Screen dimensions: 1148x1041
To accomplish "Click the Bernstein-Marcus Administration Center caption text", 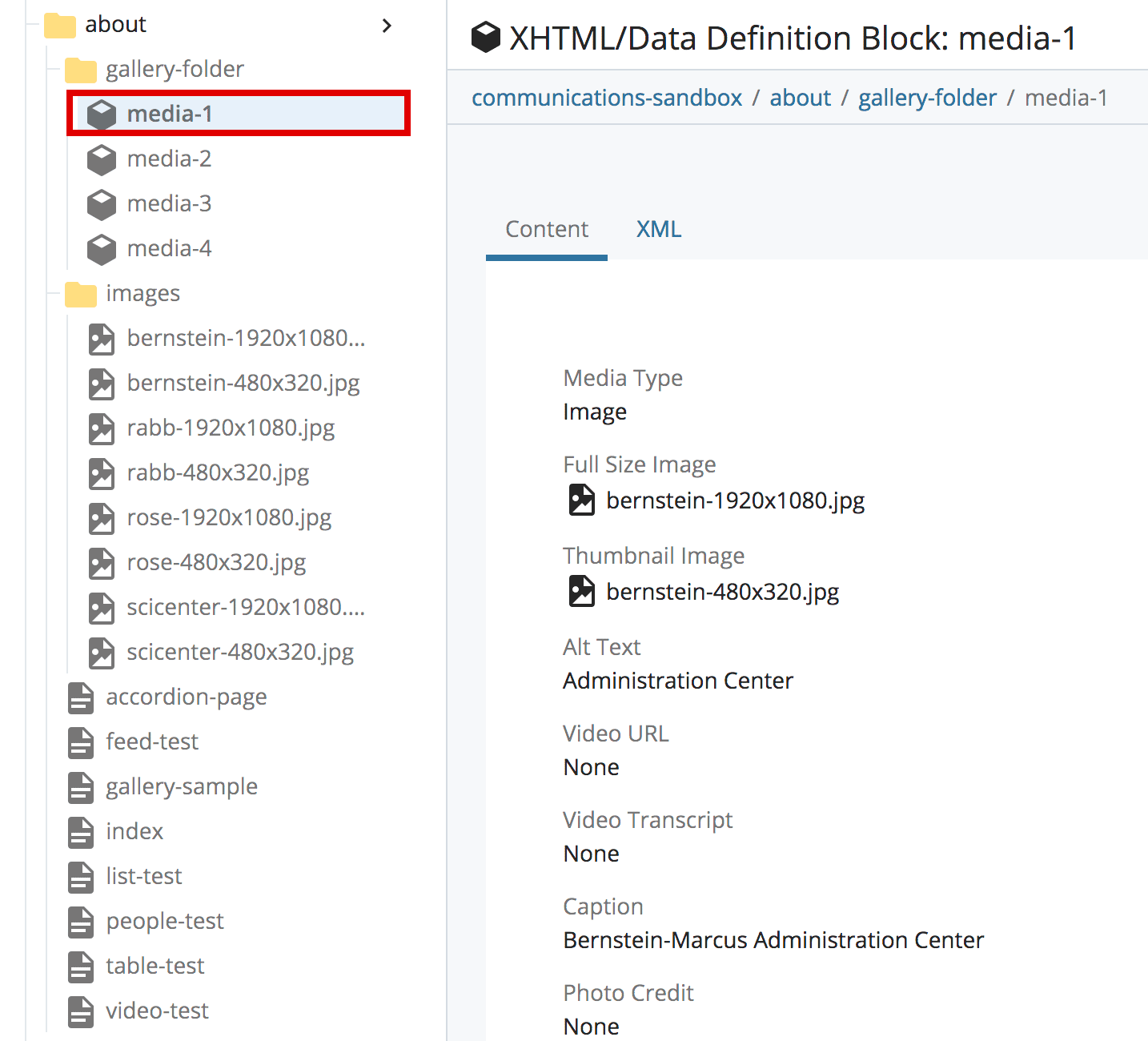I will (x=773, y=940).
